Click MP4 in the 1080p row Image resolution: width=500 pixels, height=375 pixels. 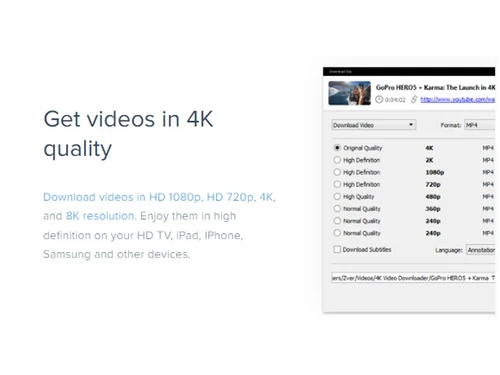[488, 172]
